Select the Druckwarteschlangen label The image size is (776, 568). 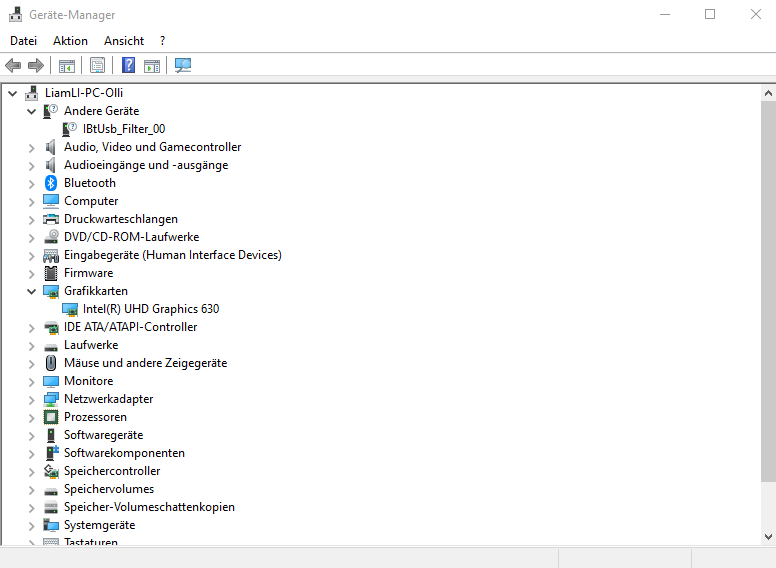pos(121,219)
